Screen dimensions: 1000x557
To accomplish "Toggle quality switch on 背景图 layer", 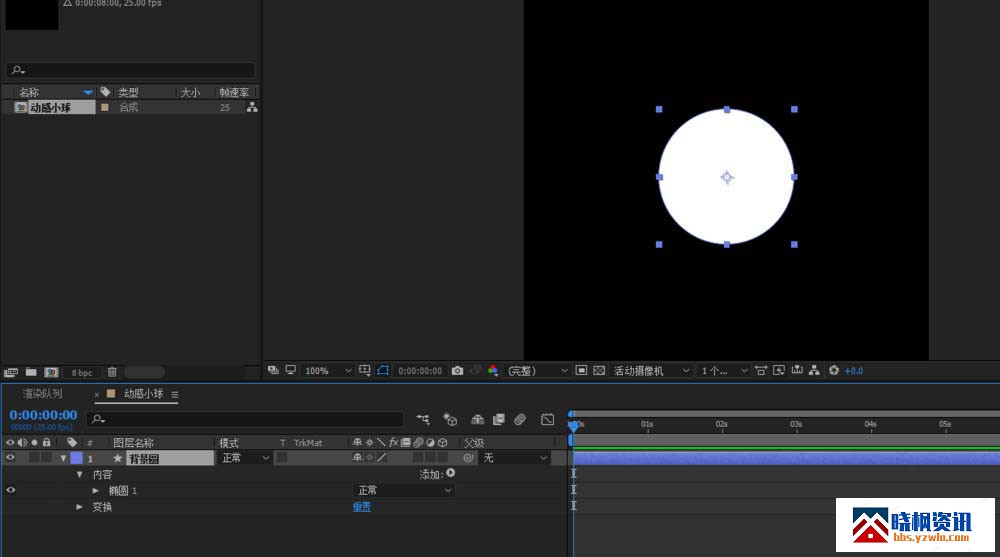I will click(x=382, y=457).
